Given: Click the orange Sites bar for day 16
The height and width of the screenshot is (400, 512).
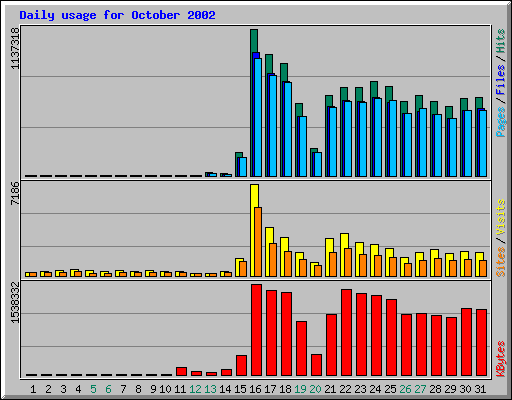Looking at the screenshot, I should pos(258,242).
